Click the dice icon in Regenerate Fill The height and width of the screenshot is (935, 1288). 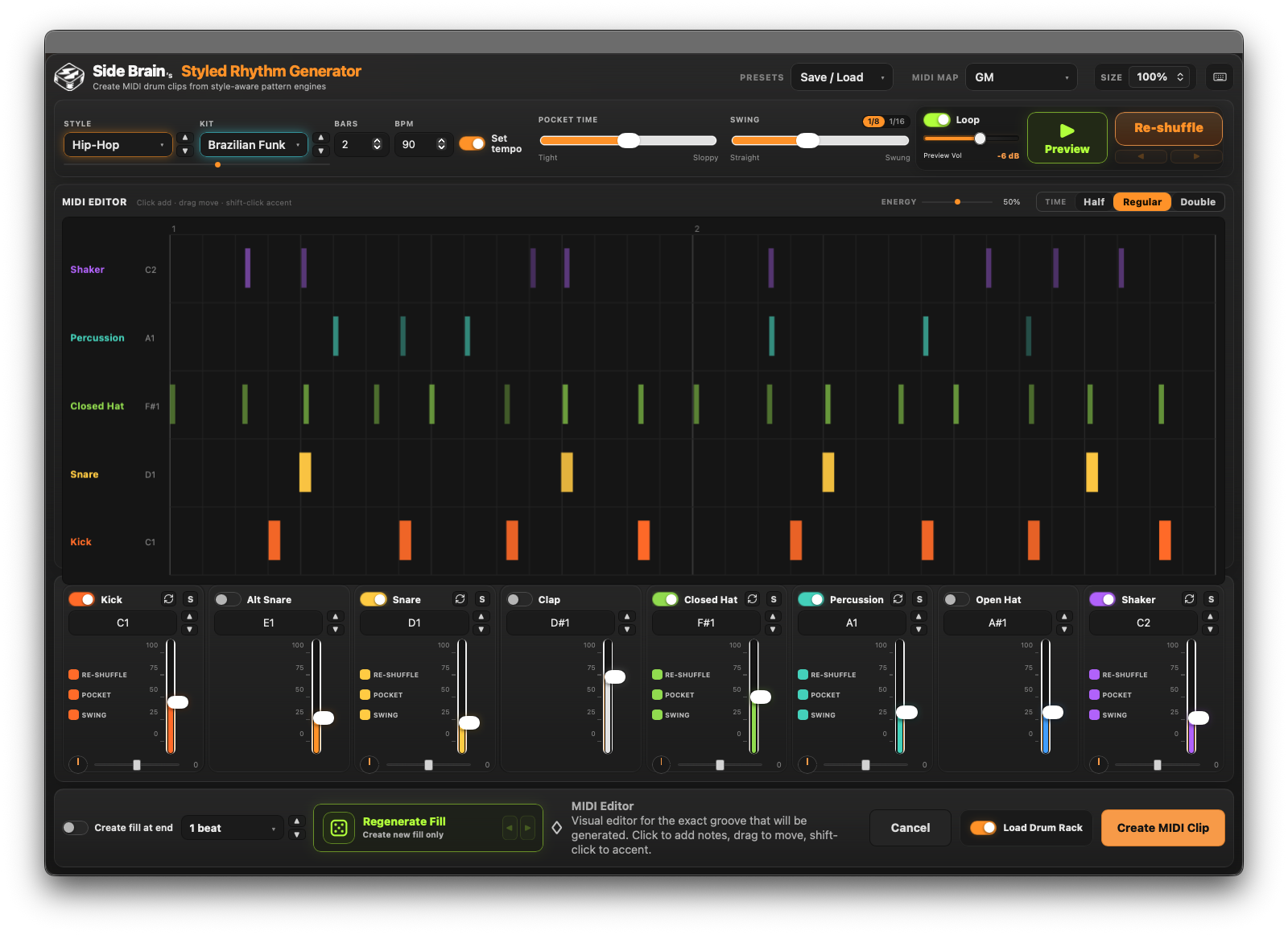[339, 828]
